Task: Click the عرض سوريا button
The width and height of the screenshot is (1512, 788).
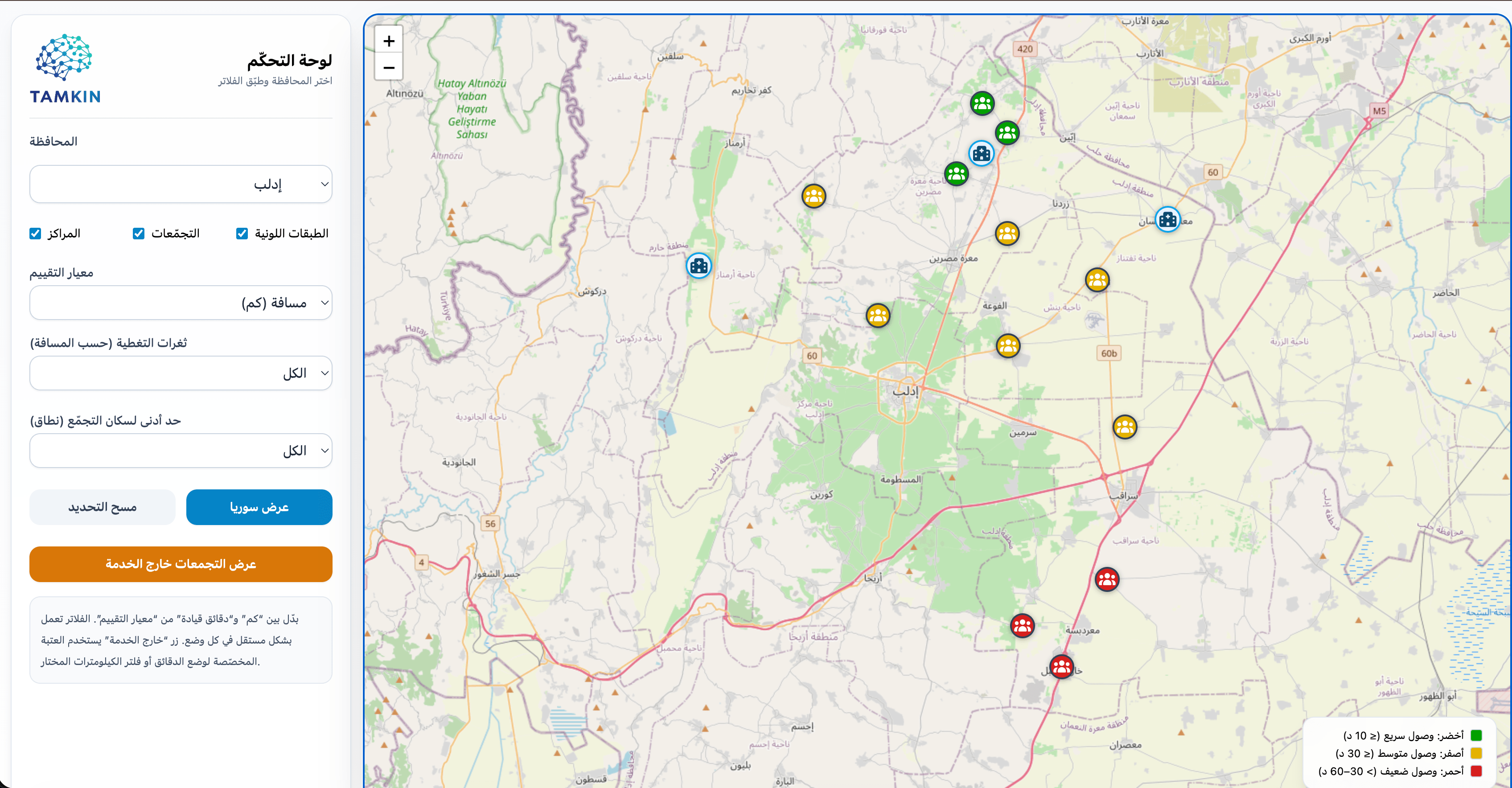Action: [259, 507]
